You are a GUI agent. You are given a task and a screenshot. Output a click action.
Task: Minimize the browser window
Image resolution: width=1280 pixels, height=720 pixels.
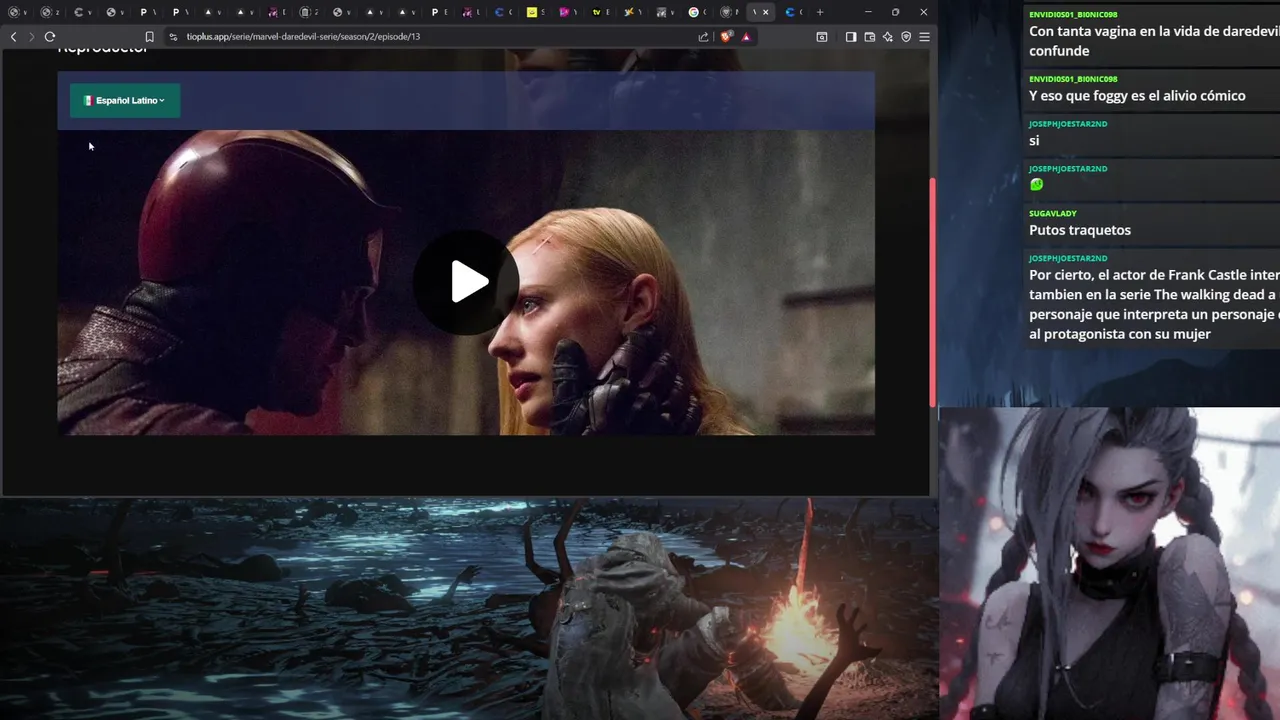(867, 12)
